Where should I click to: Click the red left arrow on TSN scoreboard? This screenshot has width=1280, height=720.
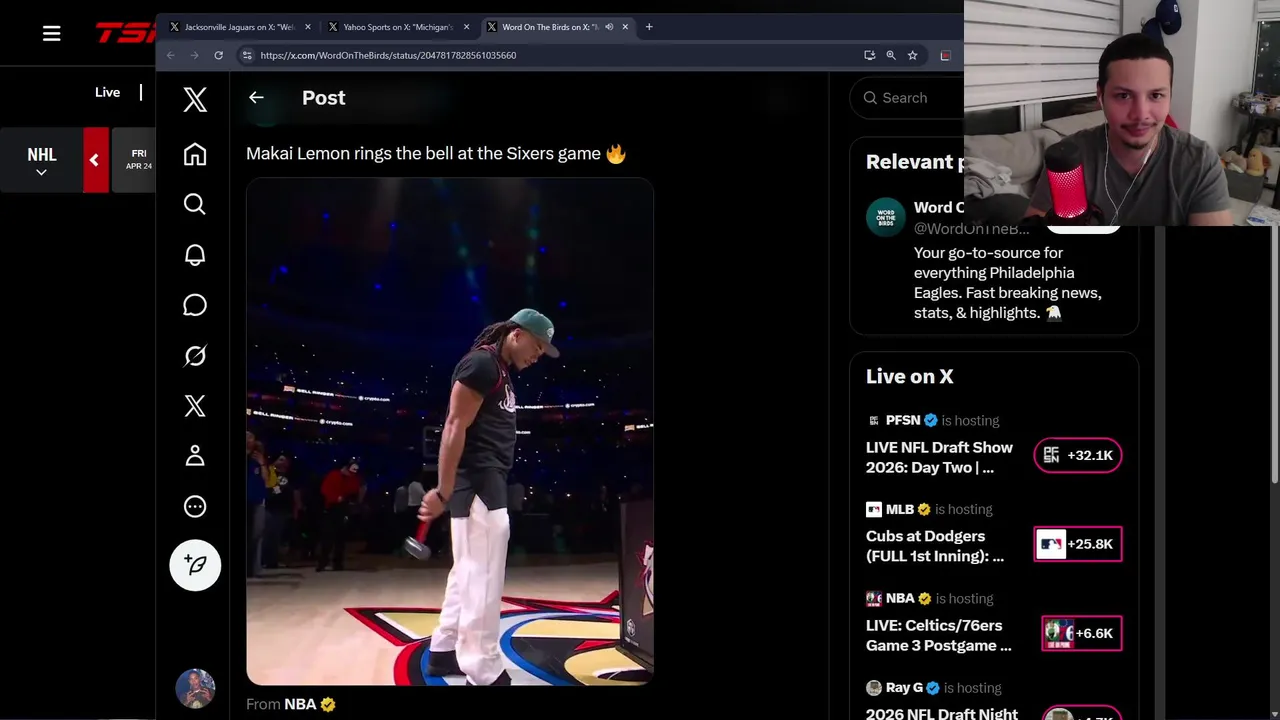coord(95,160)
